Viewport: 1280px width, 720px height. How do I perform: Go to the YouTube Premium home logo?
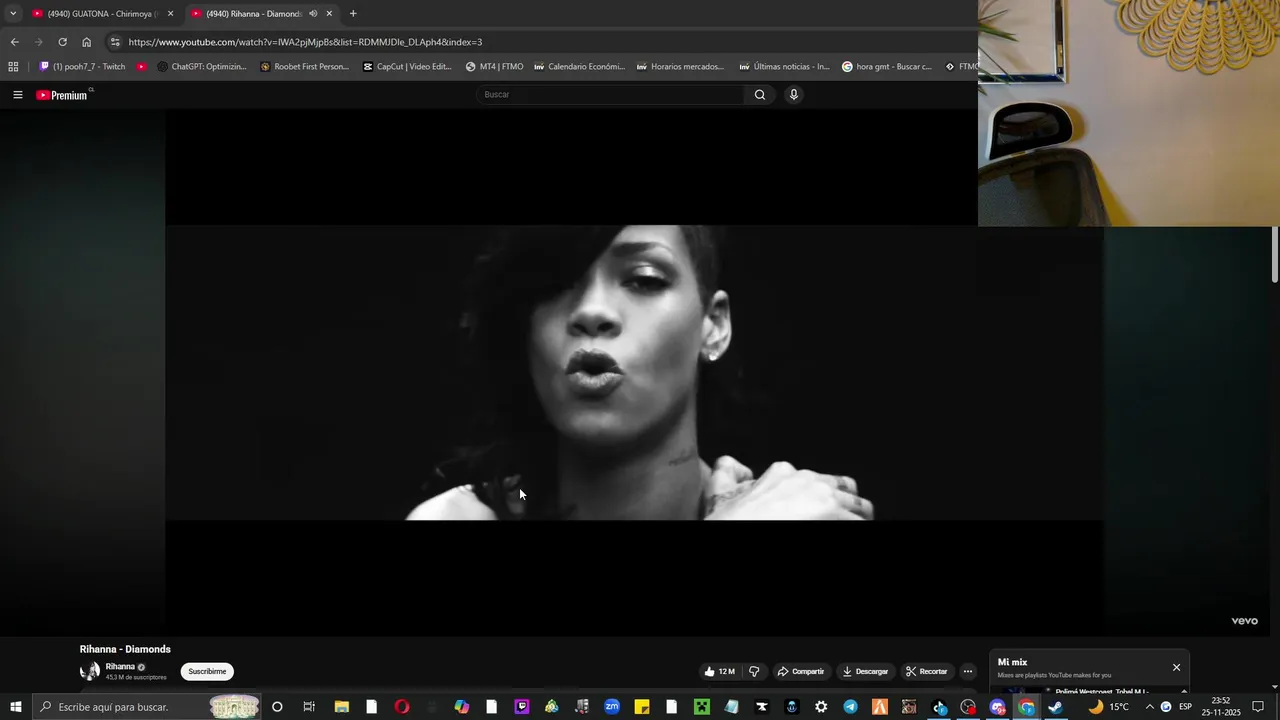click(63, 95)
